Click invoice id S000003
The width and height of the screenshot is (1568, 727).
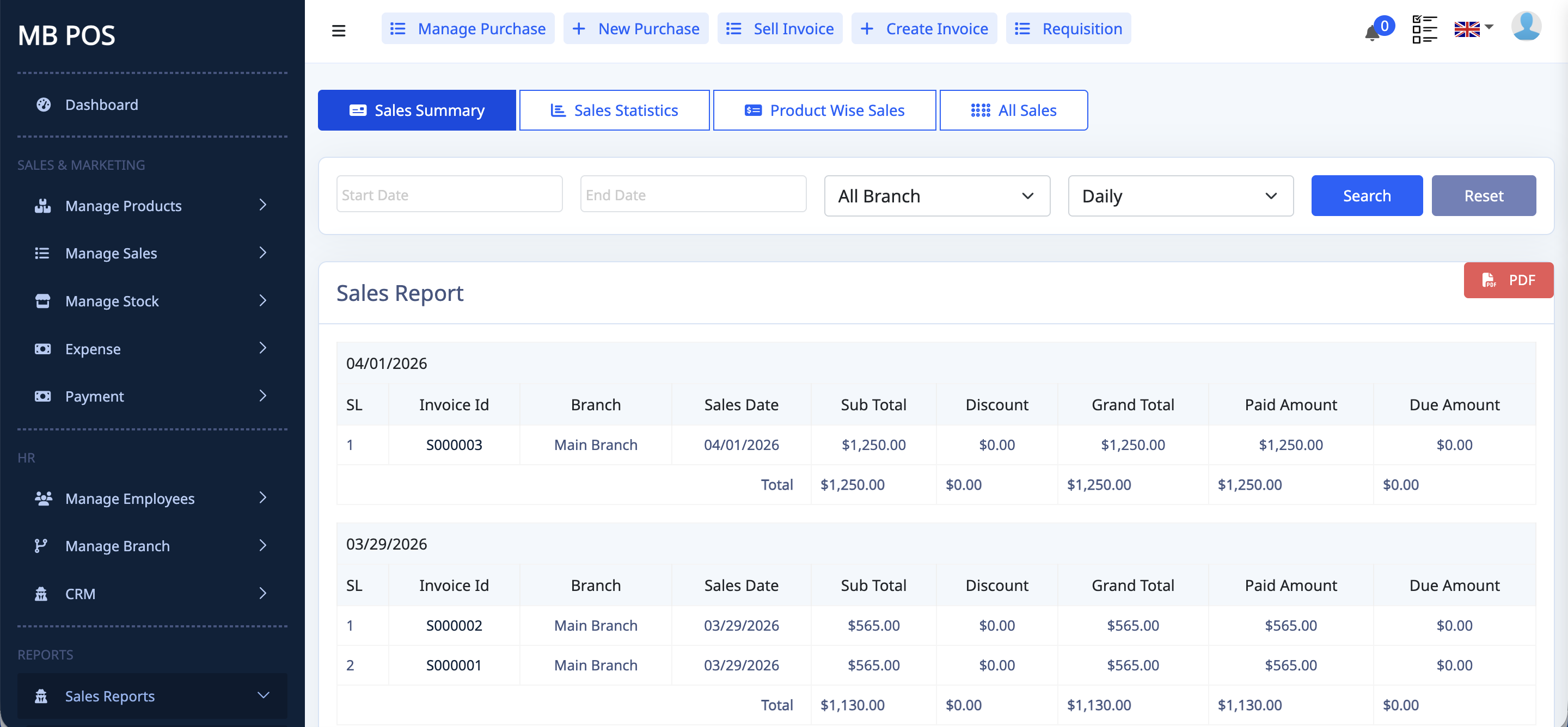click(454, 445)
